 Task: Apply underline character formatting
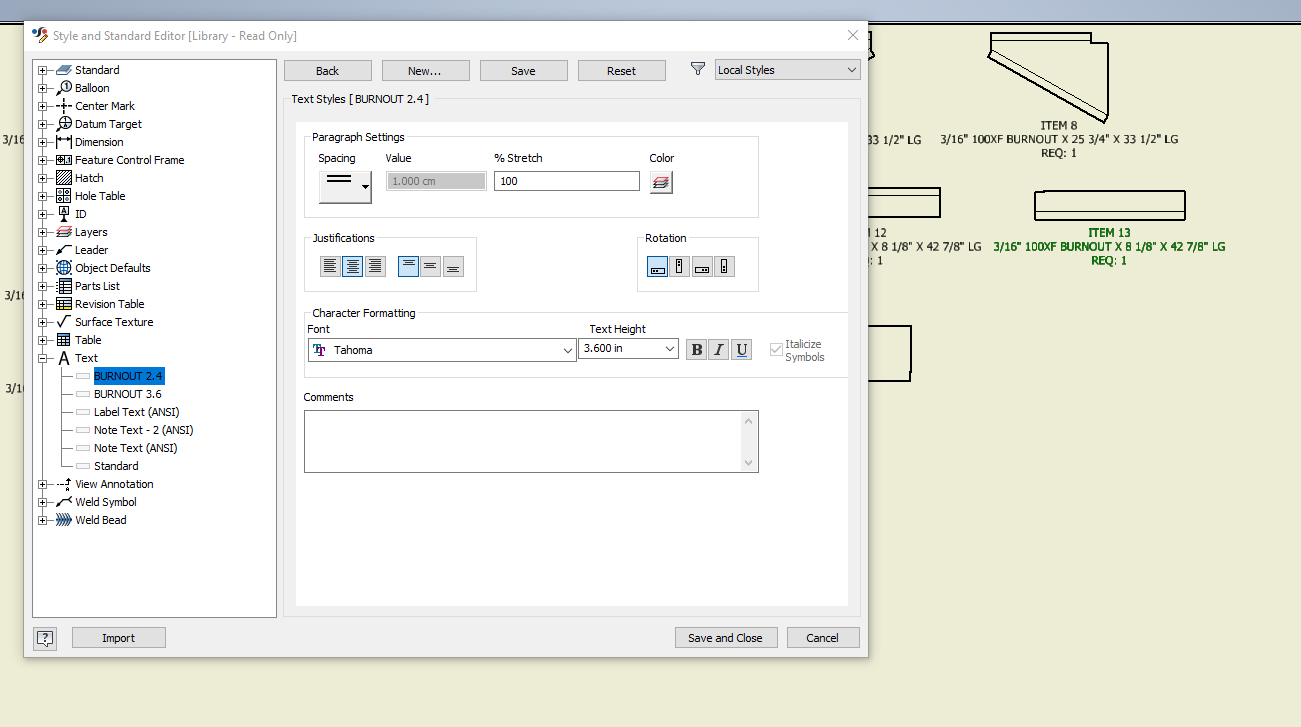click(x=741, y=349)
